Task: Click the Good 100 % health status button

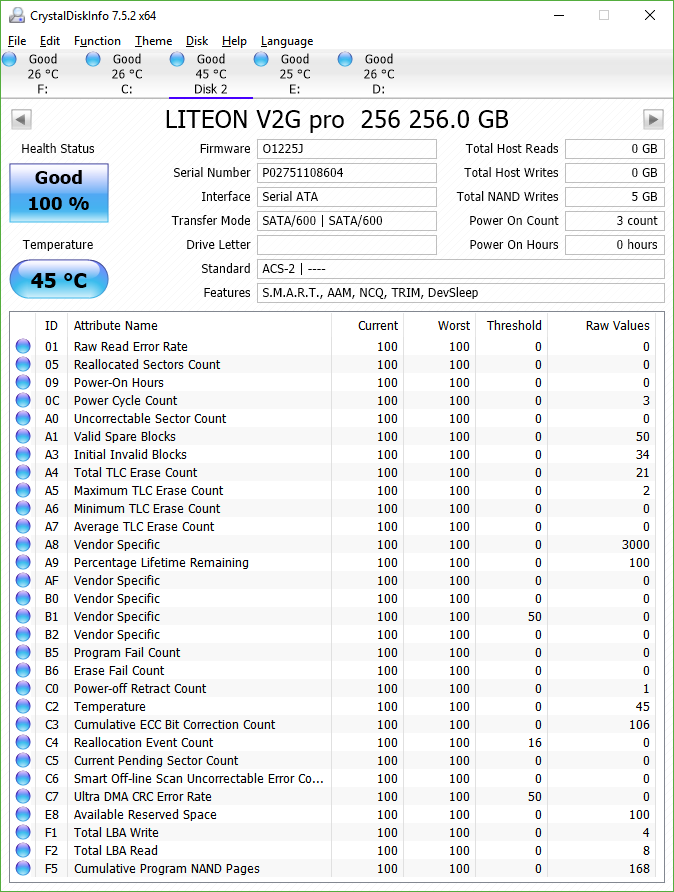Action: tap(59, 192)
